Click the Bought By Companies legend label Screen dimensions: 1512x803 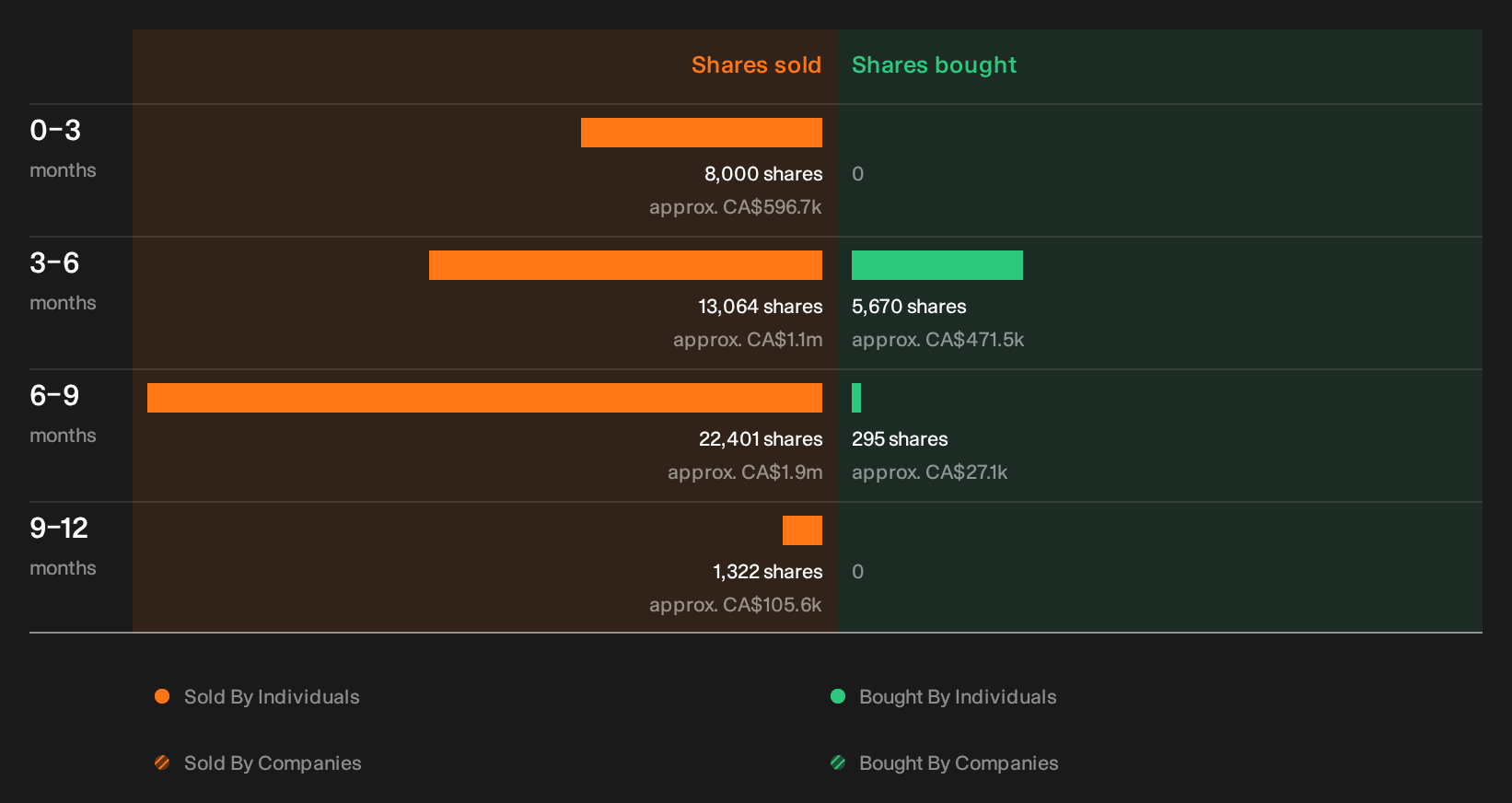click(x=959, y=763)
